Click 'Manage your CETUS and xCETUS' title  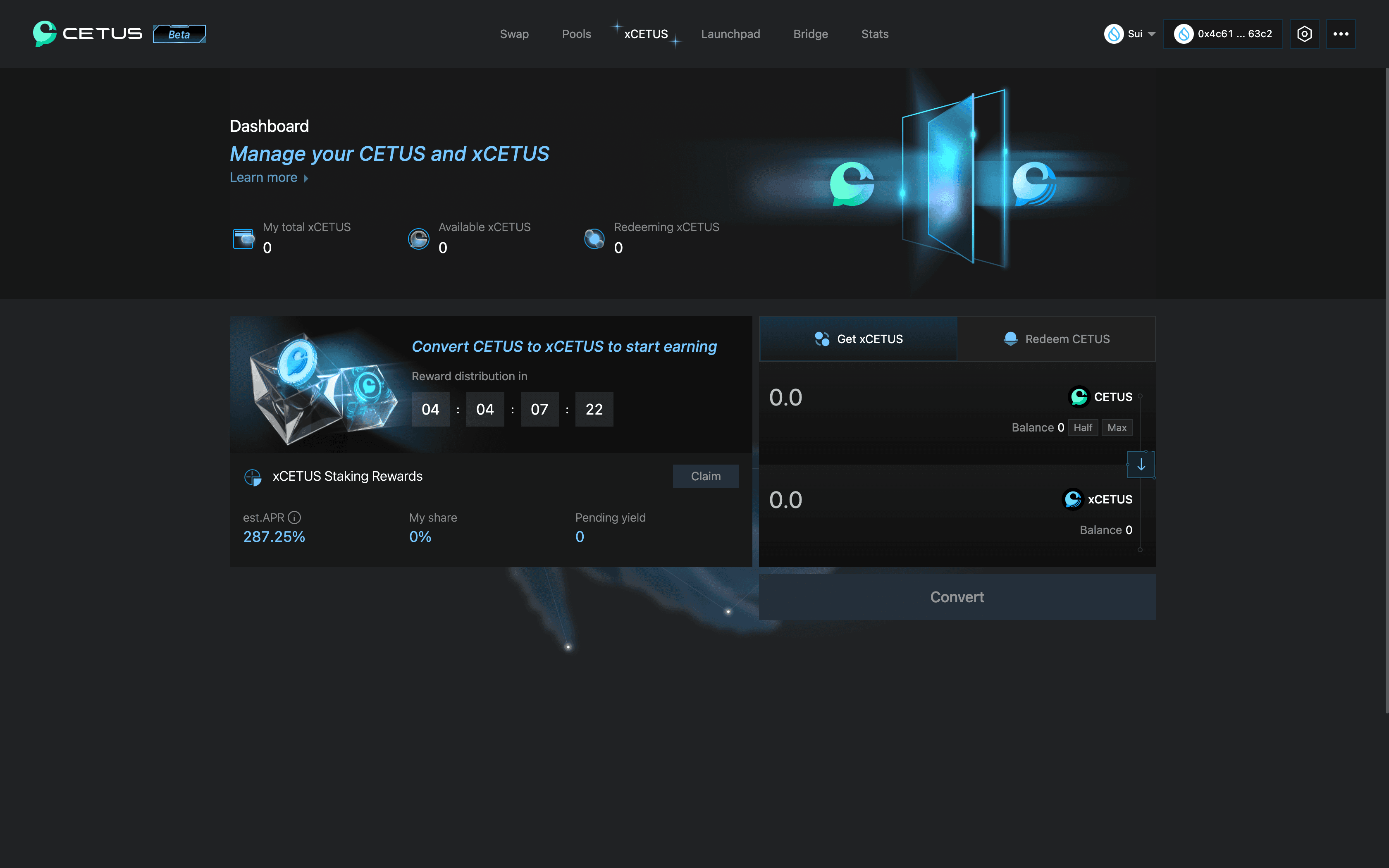[389, 154]
